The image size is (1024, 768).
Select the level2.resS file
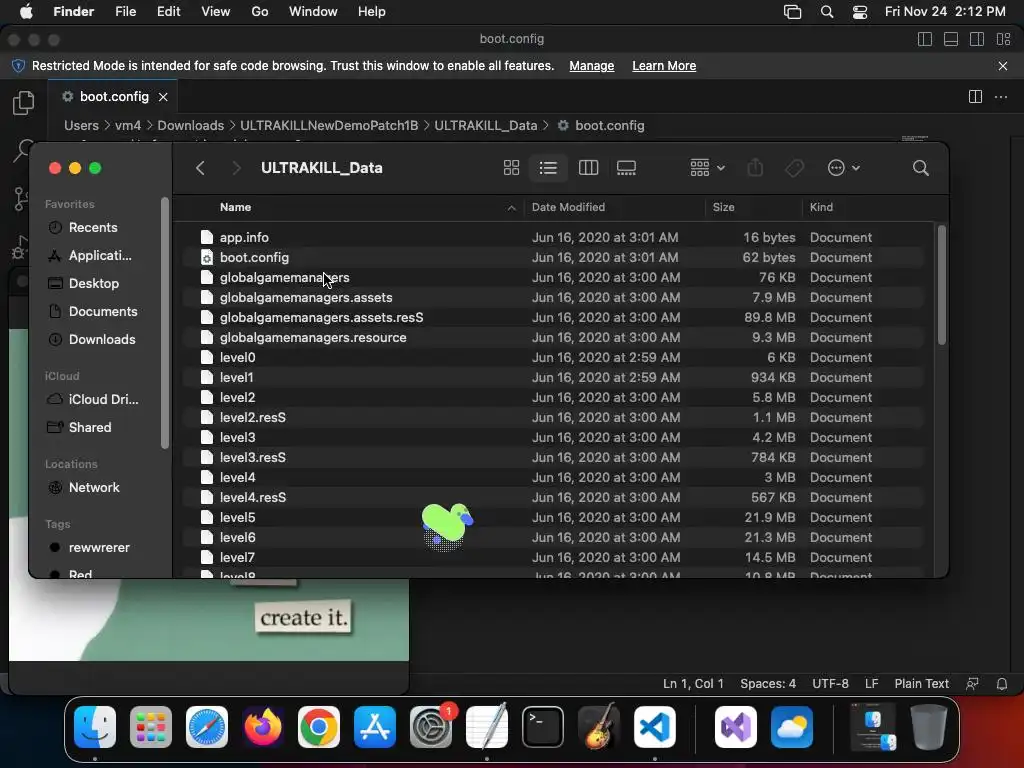coord(553,417)
